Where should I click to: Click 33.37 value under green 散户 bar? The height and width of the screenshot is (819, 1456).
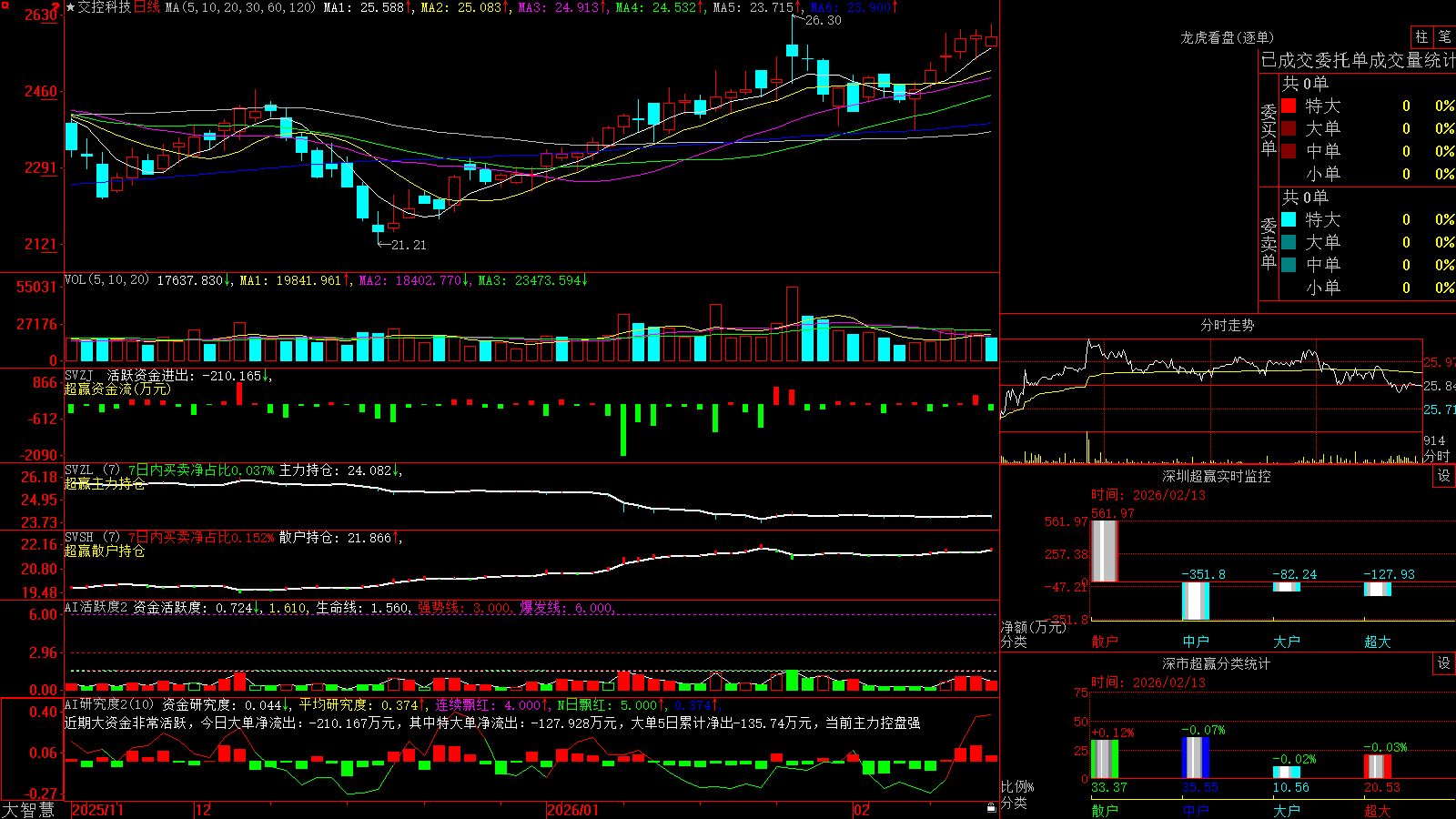1108,787
